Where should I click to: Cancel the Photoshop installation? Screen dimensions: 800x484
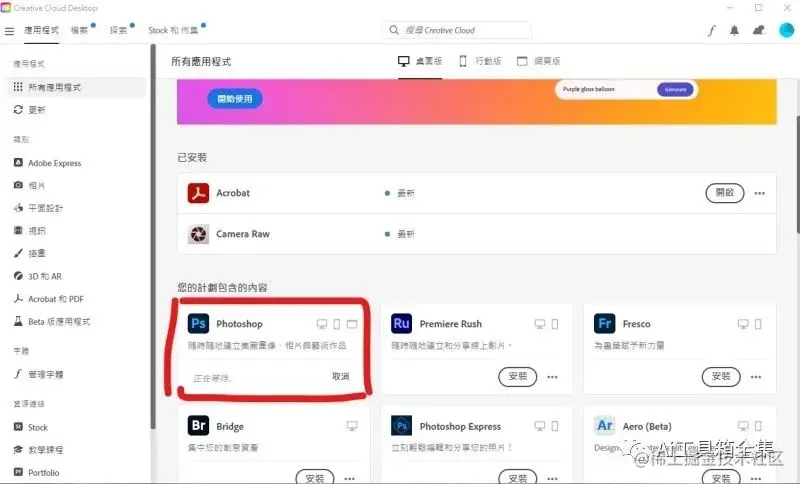pos(340,376)
